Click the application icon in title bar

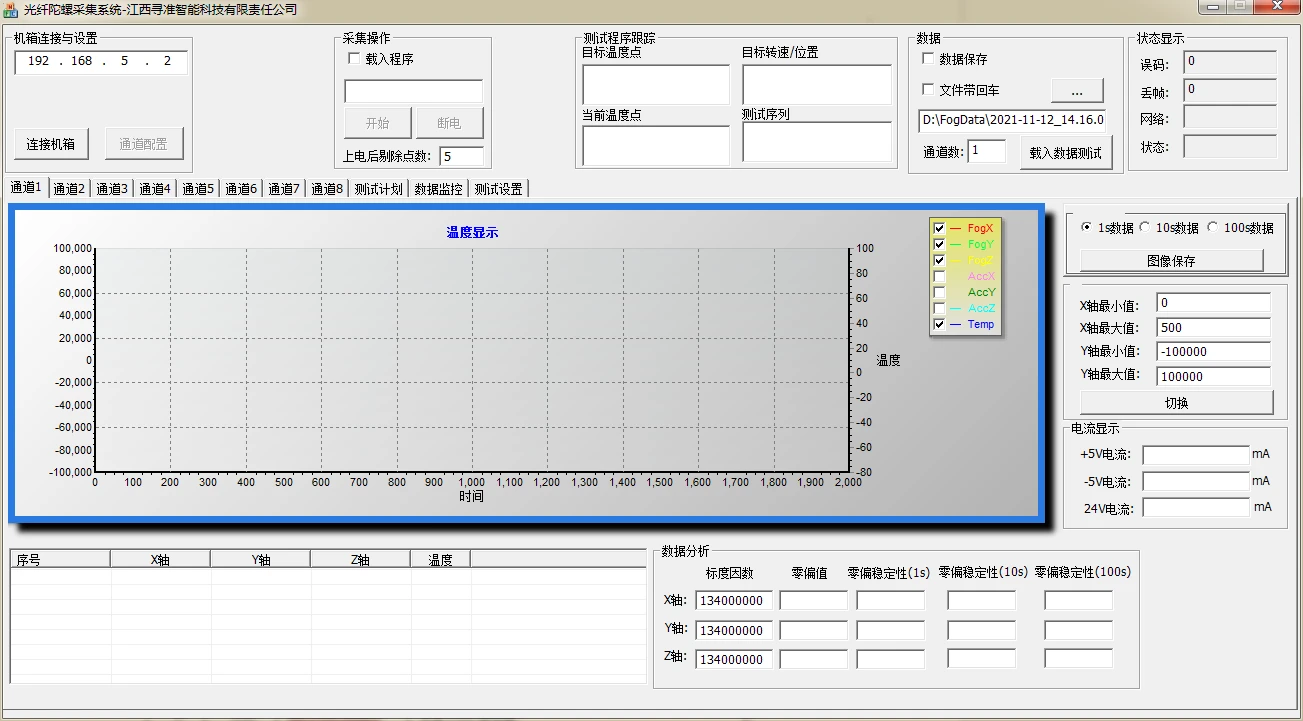[x=11, y=9]
